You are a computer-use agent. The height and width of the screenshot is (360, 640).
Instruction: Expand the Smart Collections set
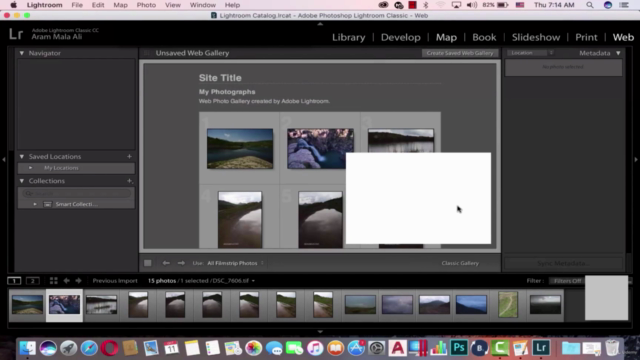click(x=35, y=204)
